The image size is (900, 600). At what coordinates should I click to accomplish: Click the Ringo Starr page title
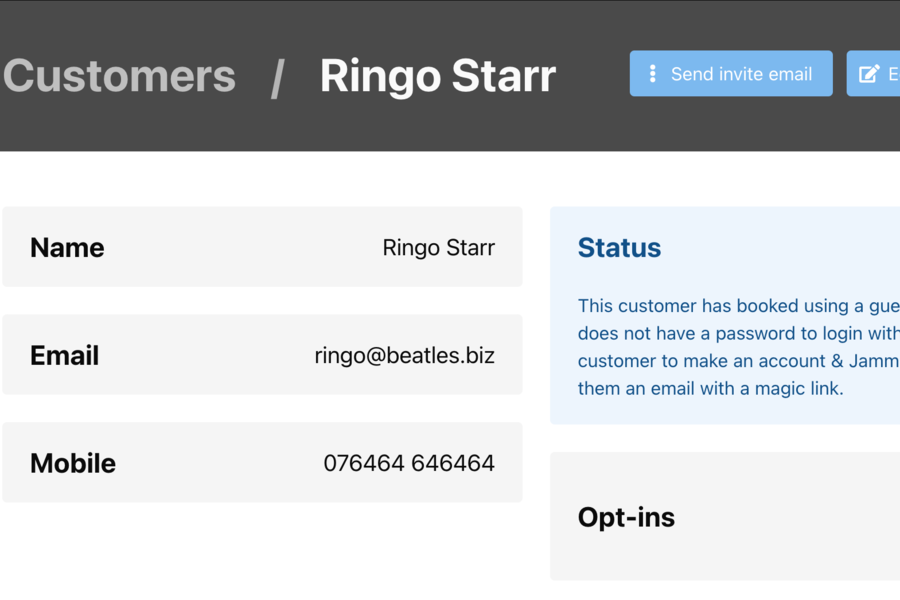[x=437, y=76]
